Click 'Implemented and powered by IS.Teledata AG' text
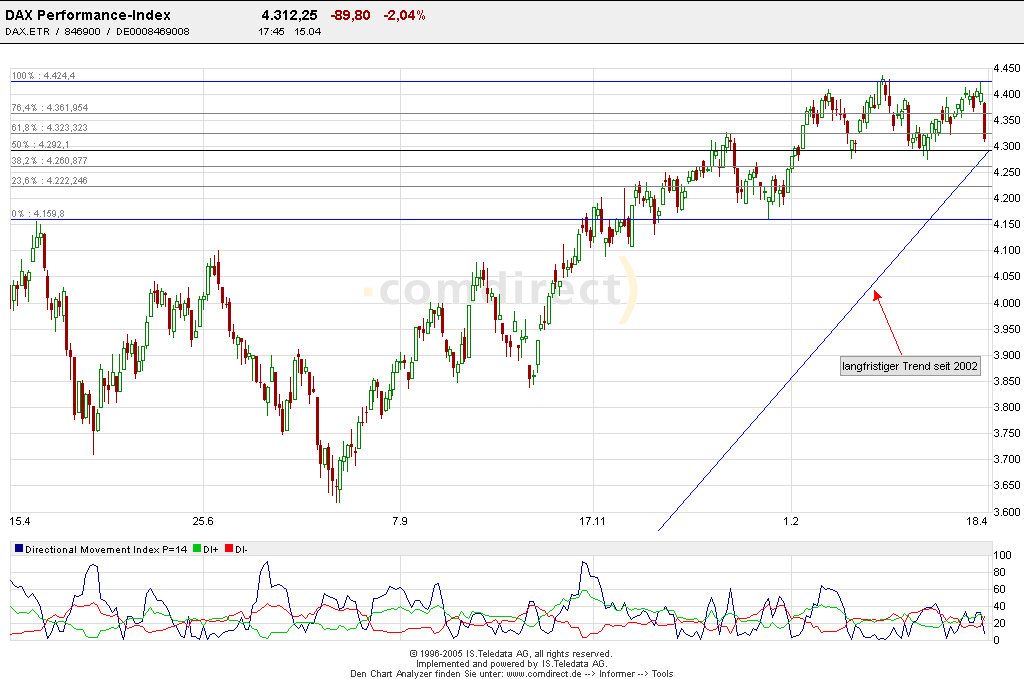Image resolution: width=1024 pixels, height=679 pixels. (x=511, y=663)
